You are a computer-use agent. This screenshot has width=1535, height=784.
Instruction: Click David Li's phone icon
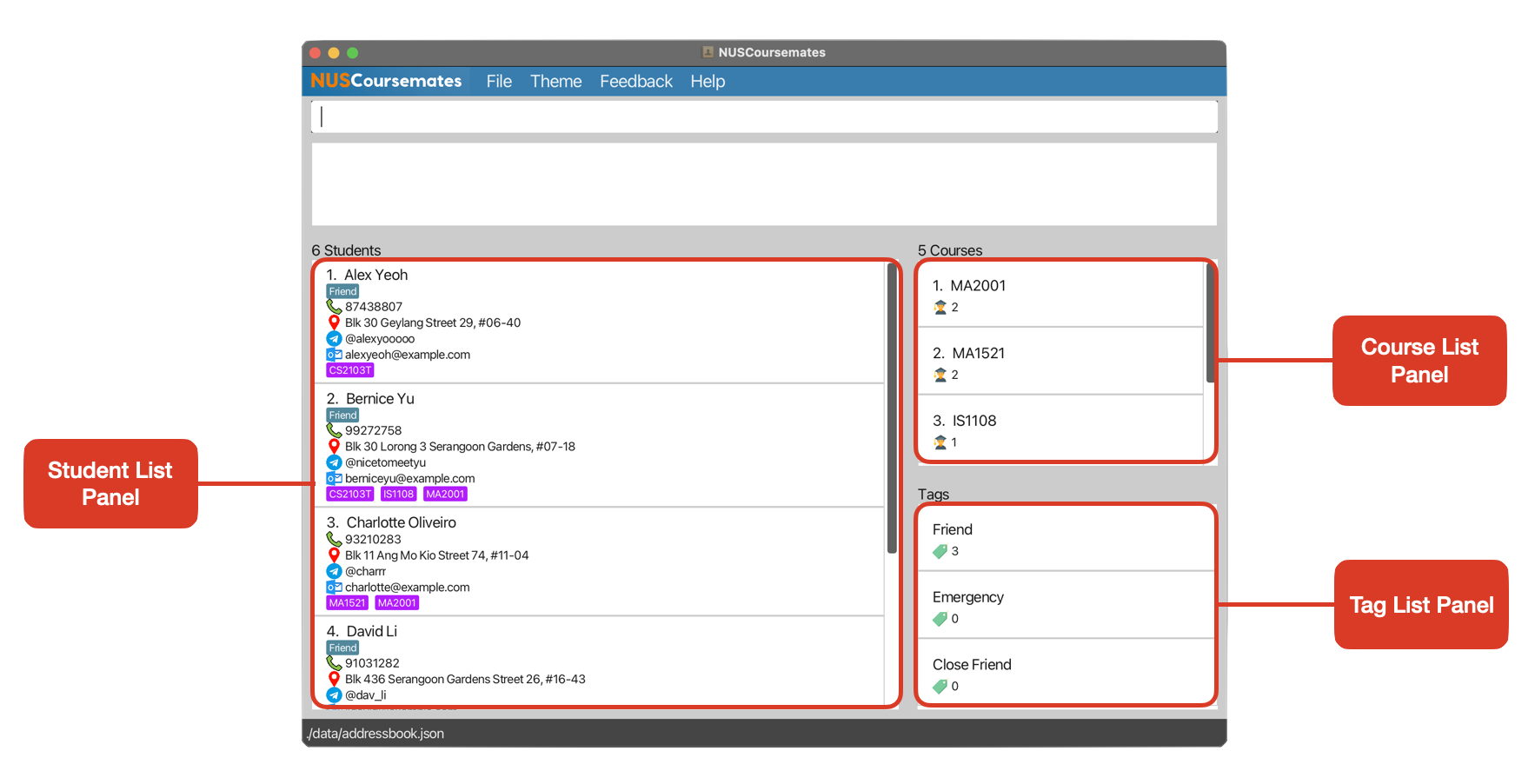pyautogui.click(x=334, y=663)
